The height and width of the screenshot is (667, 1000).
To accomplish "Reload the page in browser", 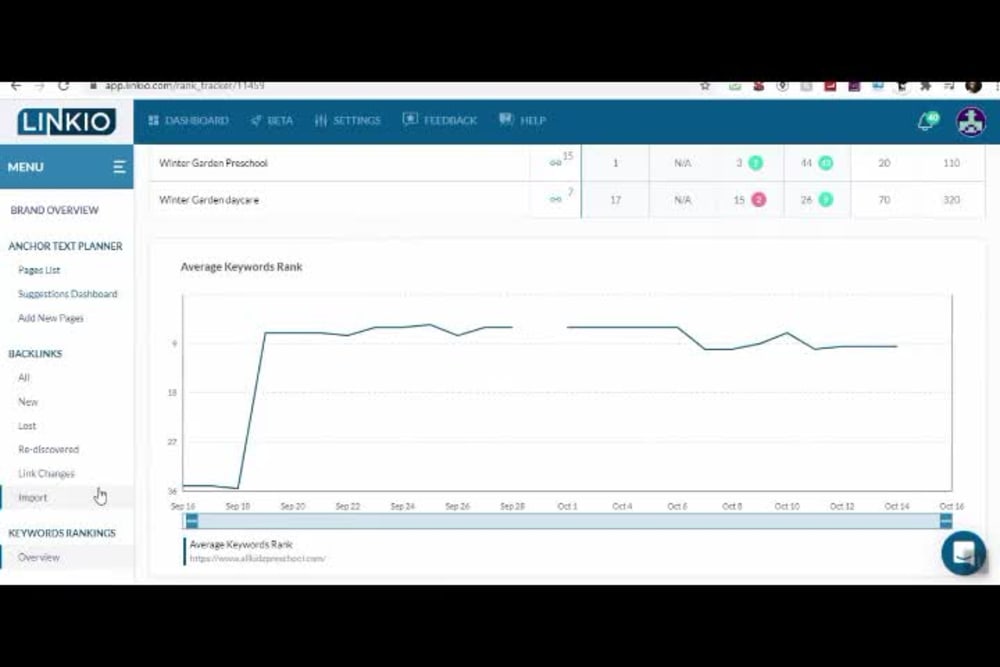I will click(x=63, y=86).
